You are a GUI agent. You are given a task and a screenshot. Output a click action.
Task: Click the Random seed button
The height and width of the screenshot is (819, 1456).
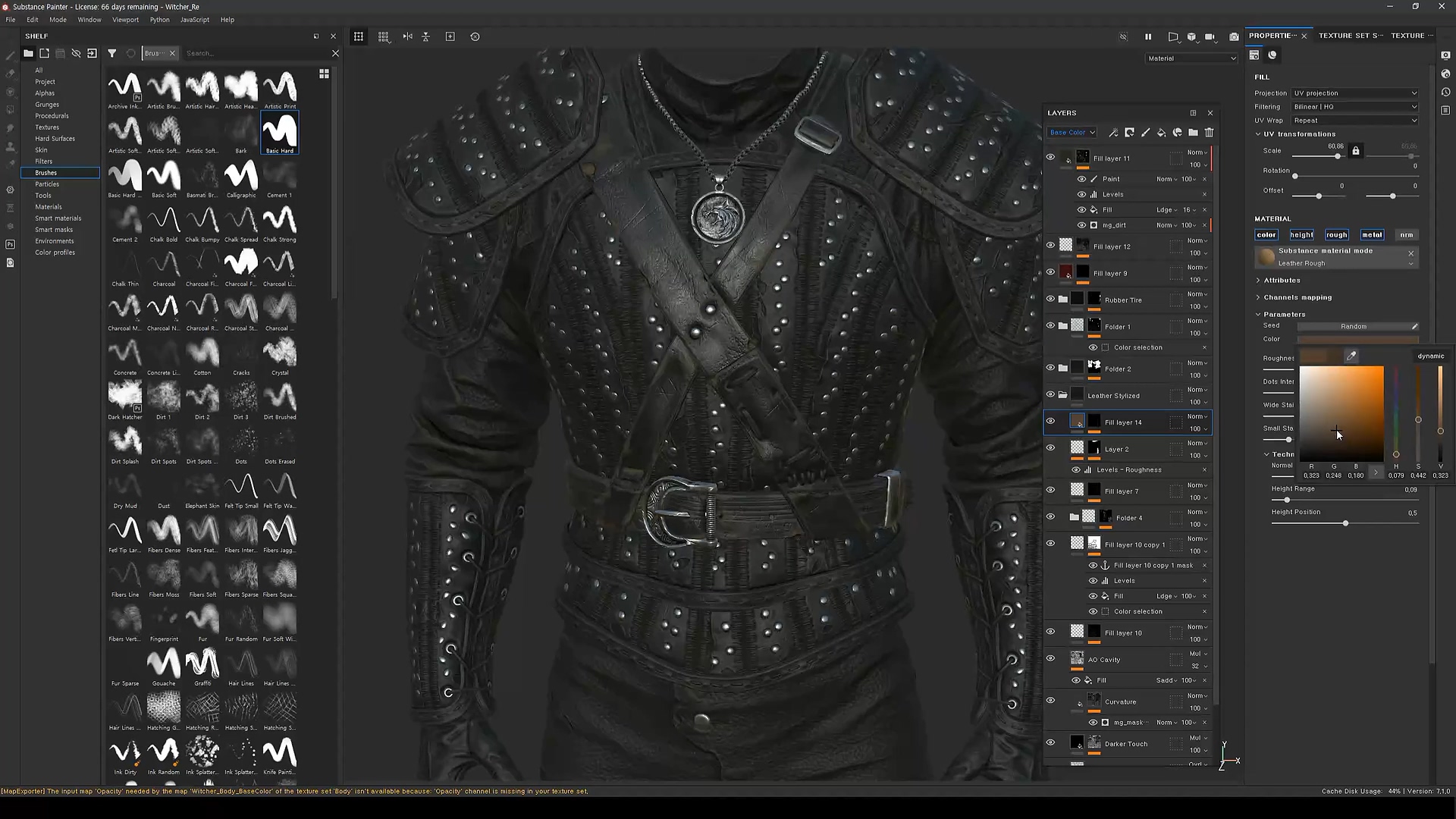(x=1353, y=327)
